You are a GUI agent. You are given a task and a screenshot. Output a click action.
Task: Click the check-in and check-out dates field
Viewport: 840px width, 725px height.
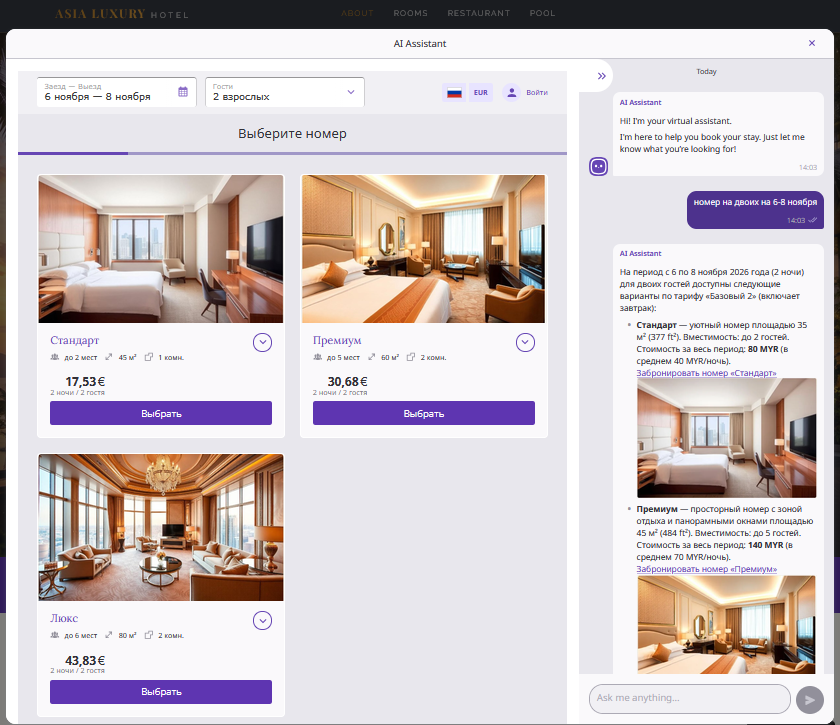116,92
